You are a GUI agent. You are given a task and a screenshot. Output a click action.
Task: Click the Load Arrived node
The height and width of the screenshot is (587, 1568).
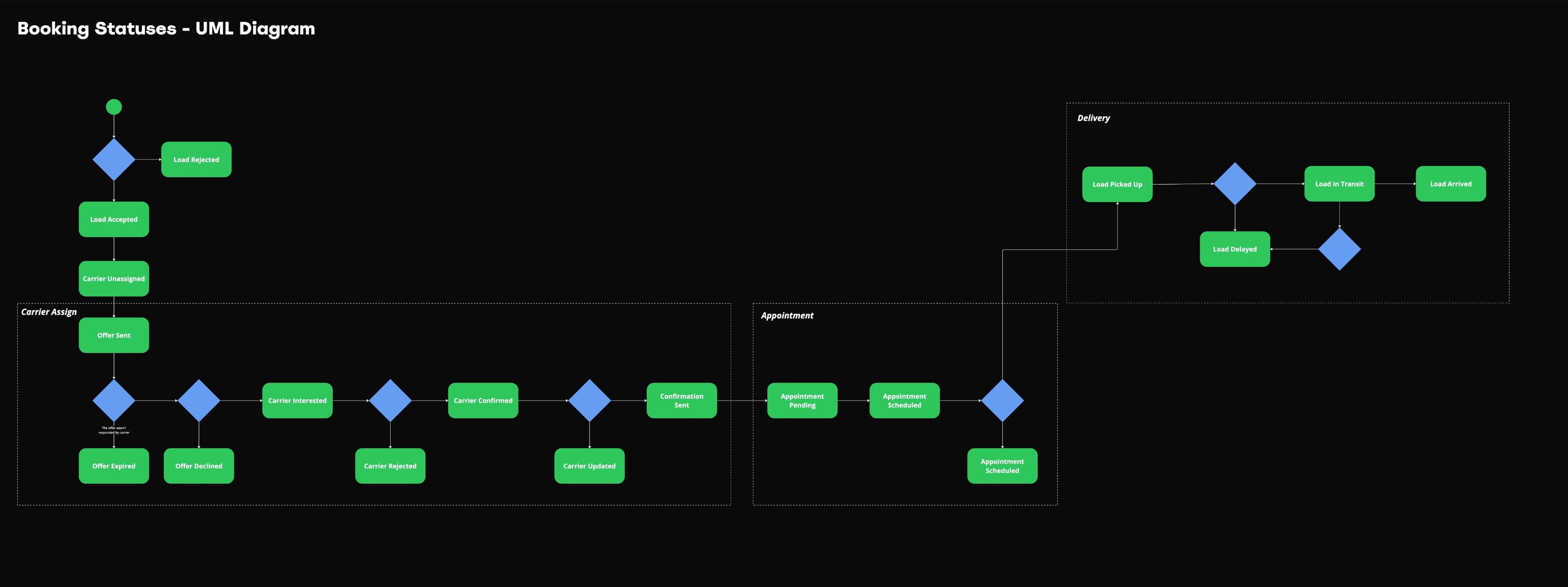(1450, 184)
